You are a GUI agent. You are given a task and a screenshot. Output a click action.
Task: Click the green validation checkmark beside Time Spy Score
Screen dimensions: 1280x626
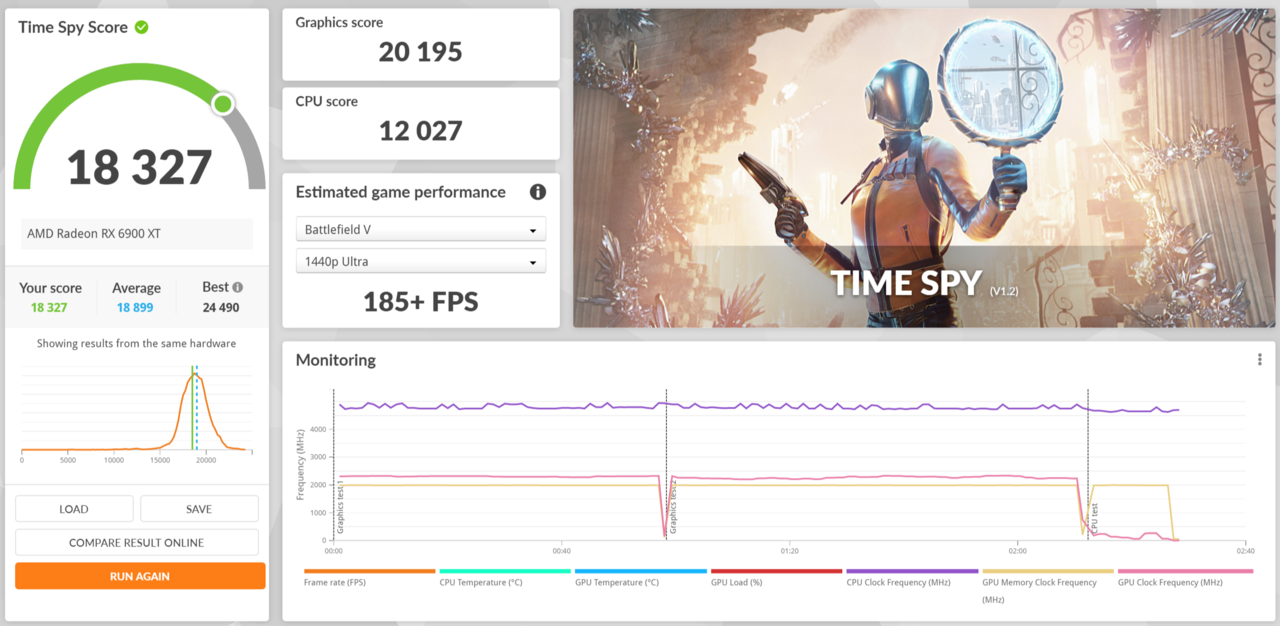[142, 27]
